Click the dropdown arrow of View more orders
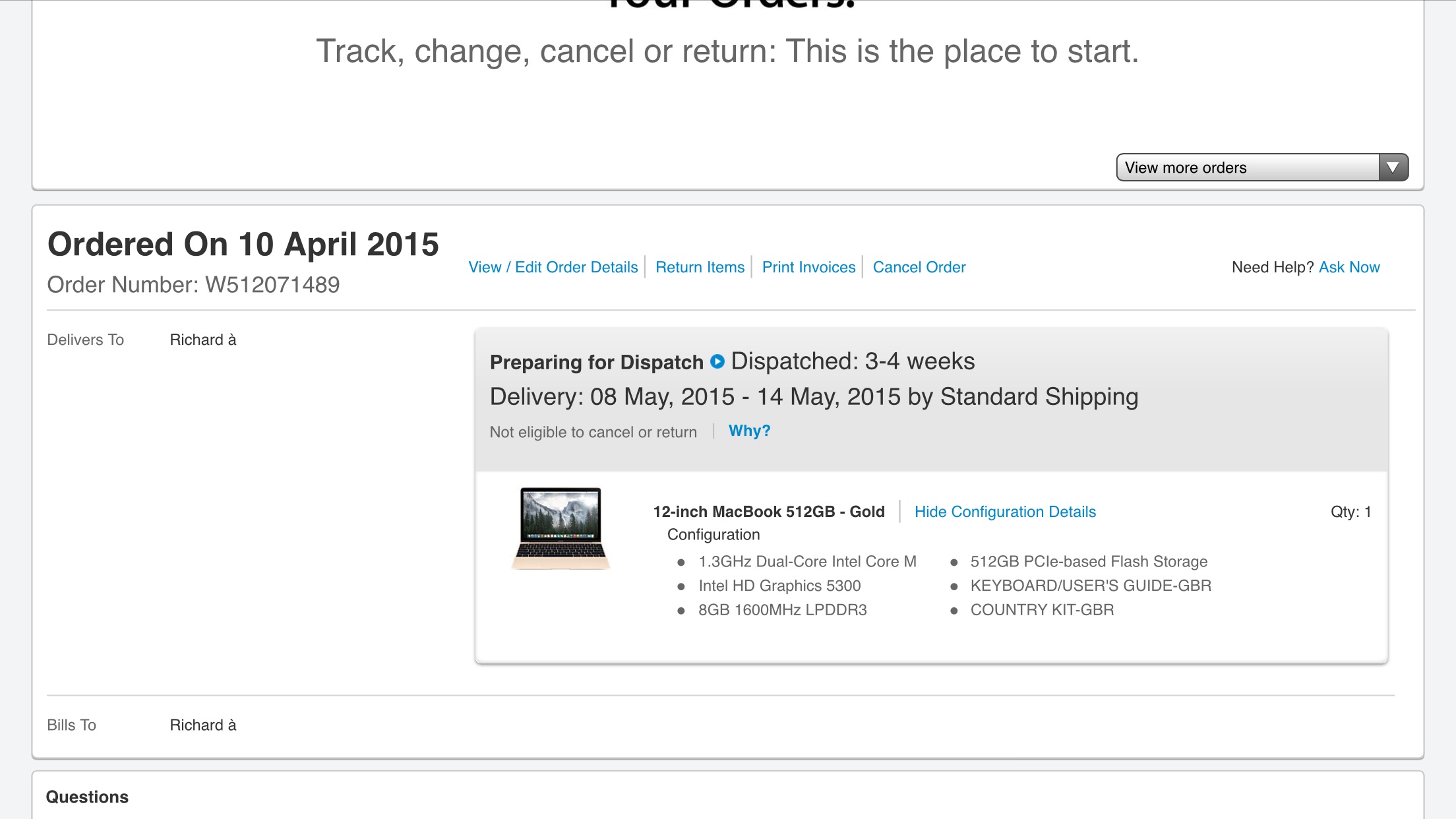 (1393, 167)
